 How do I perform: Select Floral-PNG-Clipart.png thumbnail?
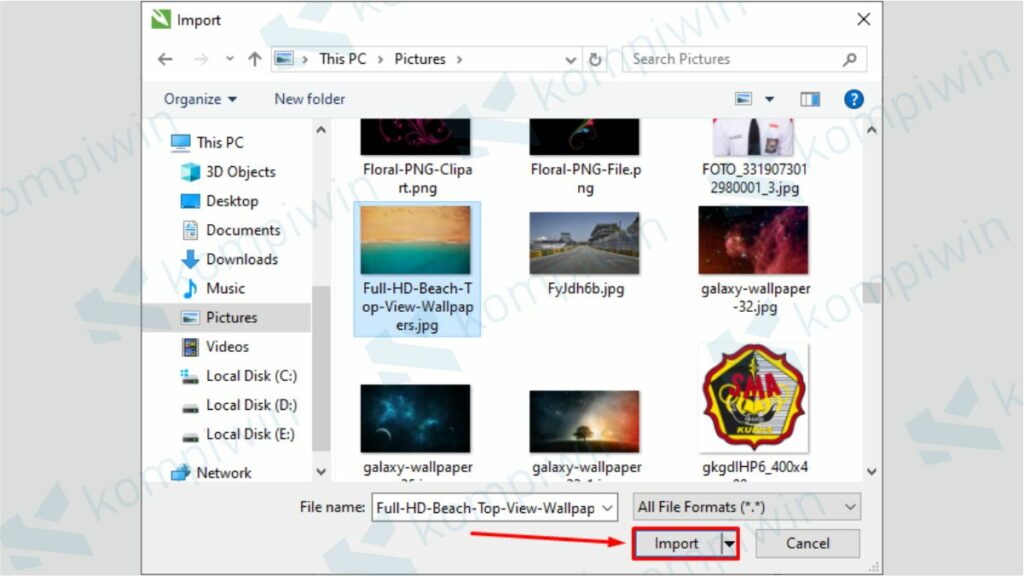pos(415,136)
